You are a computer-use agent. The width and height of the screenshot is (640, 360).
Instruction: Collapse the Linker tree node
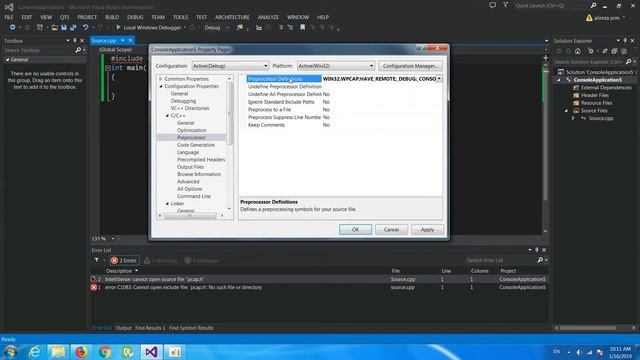pos(167,203)
